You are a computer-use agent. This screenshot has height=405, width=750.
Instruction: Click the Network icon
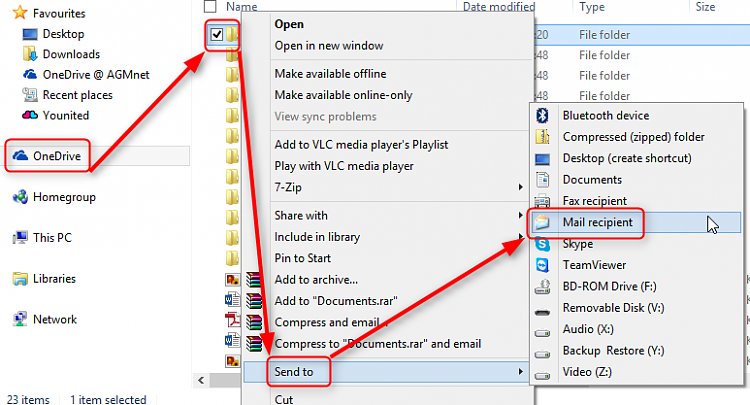(x=20, y=319)
